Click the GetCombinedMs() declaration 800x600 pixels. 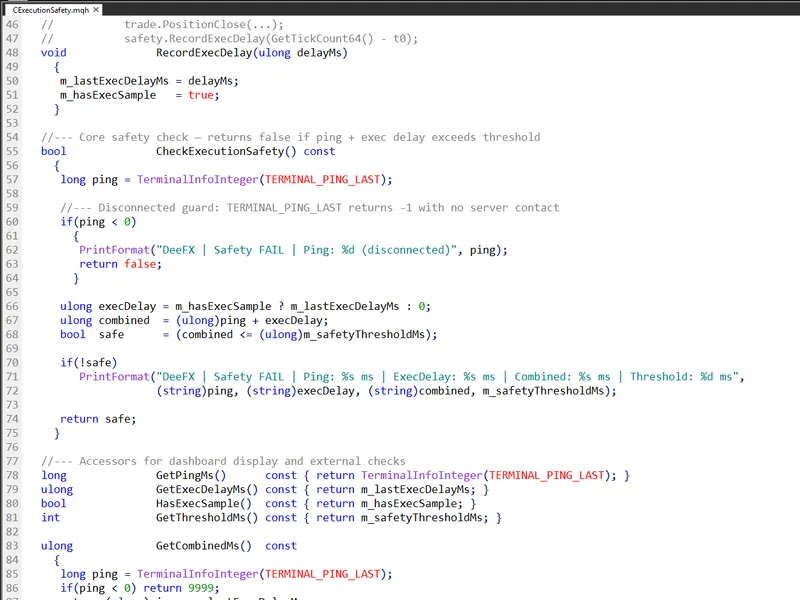[x=204, y=545]
